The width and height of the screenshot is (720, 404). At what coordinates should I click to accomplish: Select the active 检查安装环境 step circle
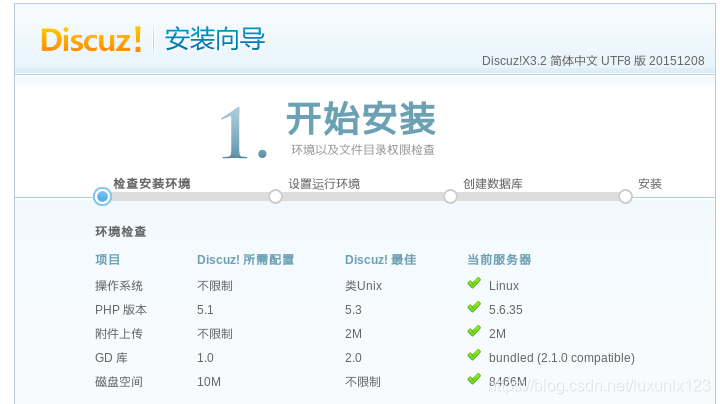[102, 196]
